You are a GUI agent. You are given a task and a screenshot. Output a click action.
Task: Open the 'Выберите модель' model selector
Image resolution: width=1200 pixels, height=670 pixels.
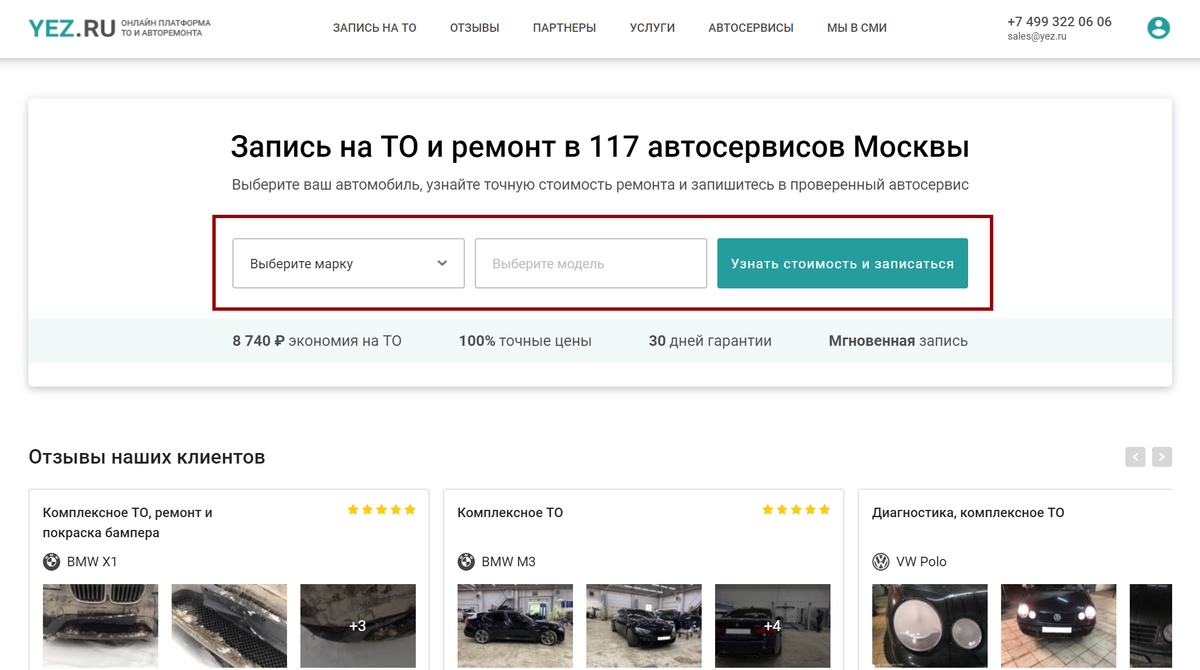click(x=590, y=263)
